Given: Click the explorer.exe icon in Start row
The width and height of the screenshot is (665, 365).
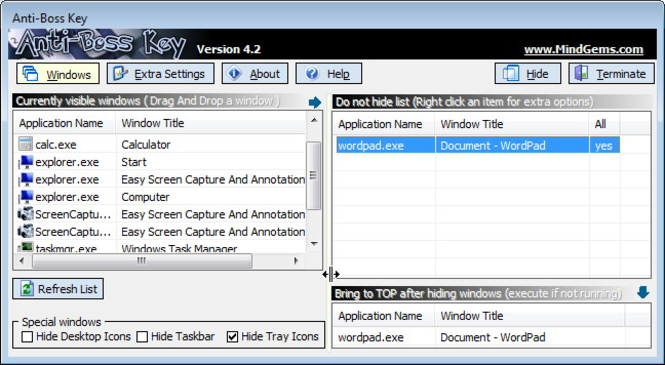Looking at the screenshot, I should click(x=25, y=162).
